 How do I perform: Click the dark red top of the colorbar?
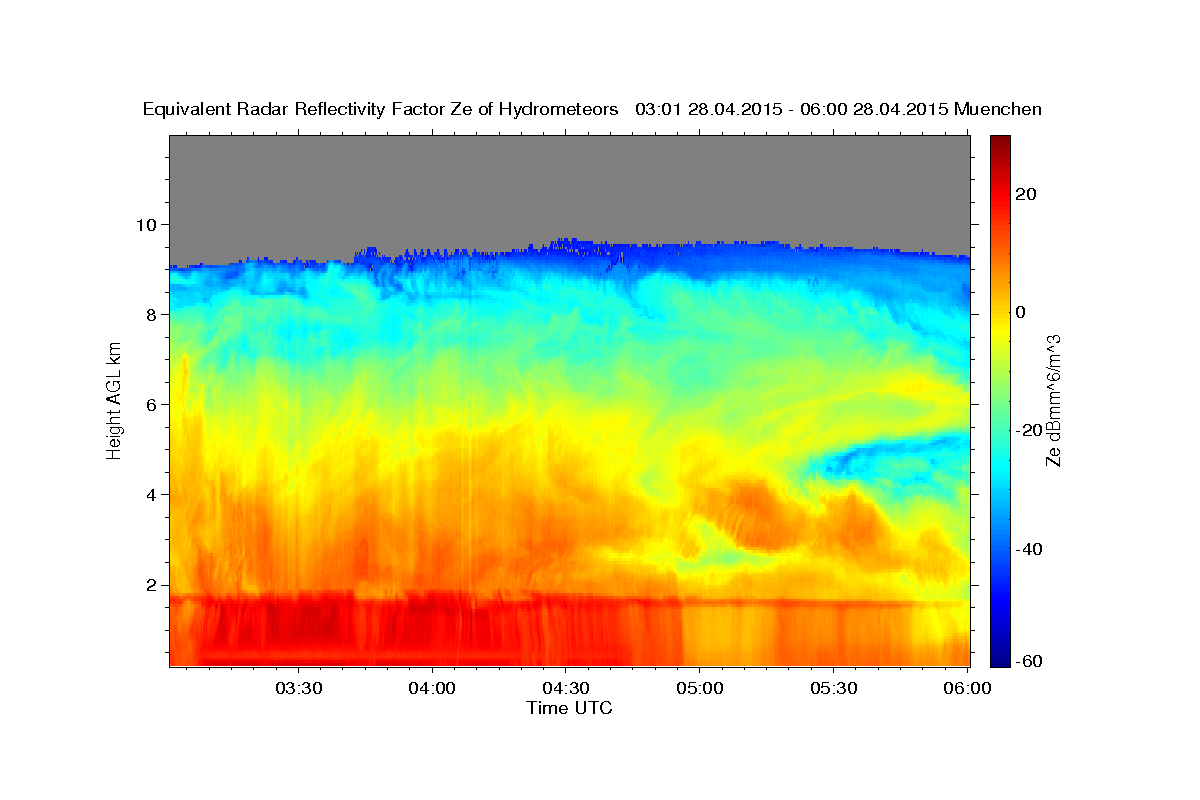pyautogui.click(x=1000, y=145)
